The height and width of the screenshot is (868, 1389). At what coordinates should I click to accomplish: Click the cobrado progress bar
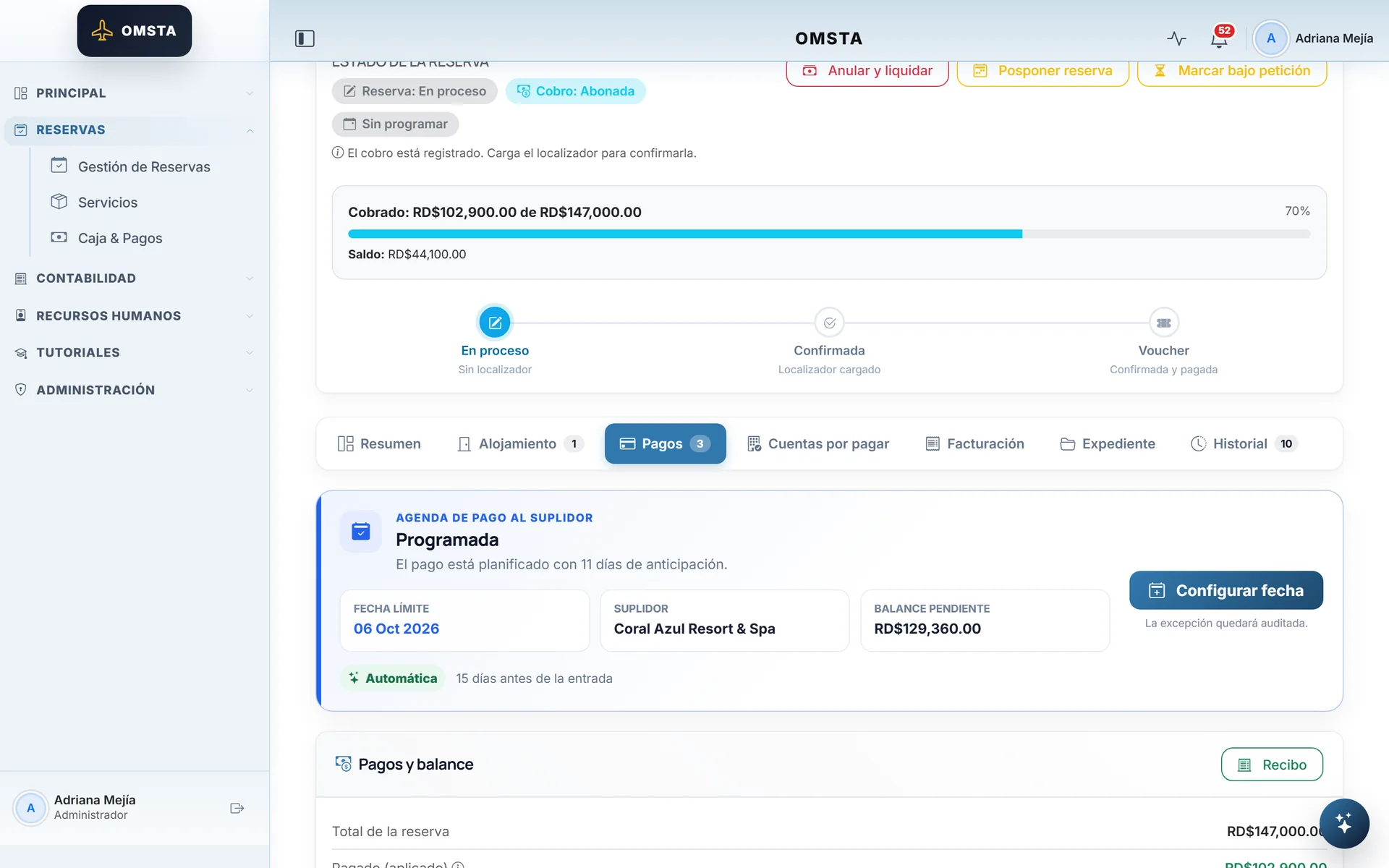[829, 234]
